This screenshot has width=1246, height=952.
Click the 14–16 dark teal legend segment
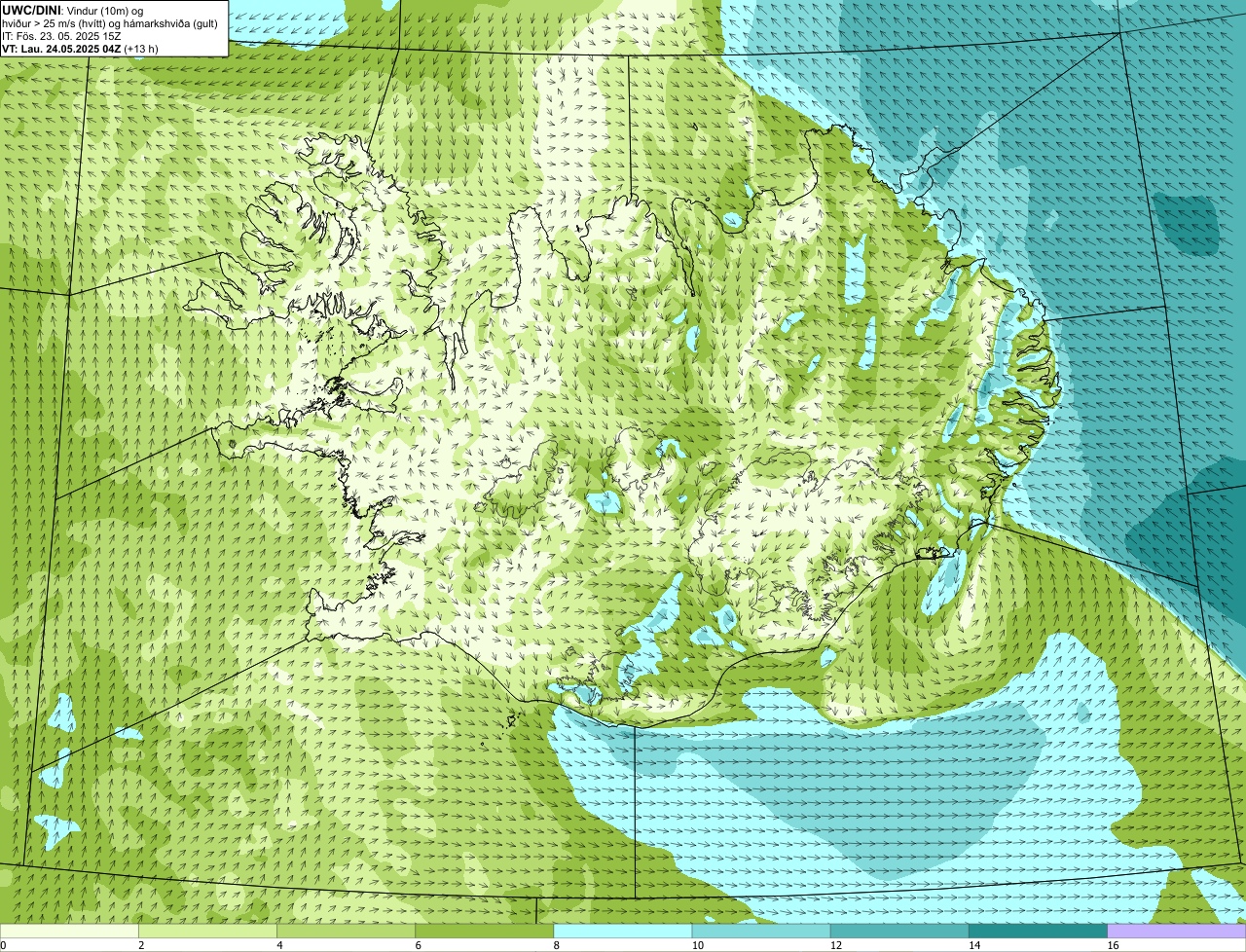1039,932
